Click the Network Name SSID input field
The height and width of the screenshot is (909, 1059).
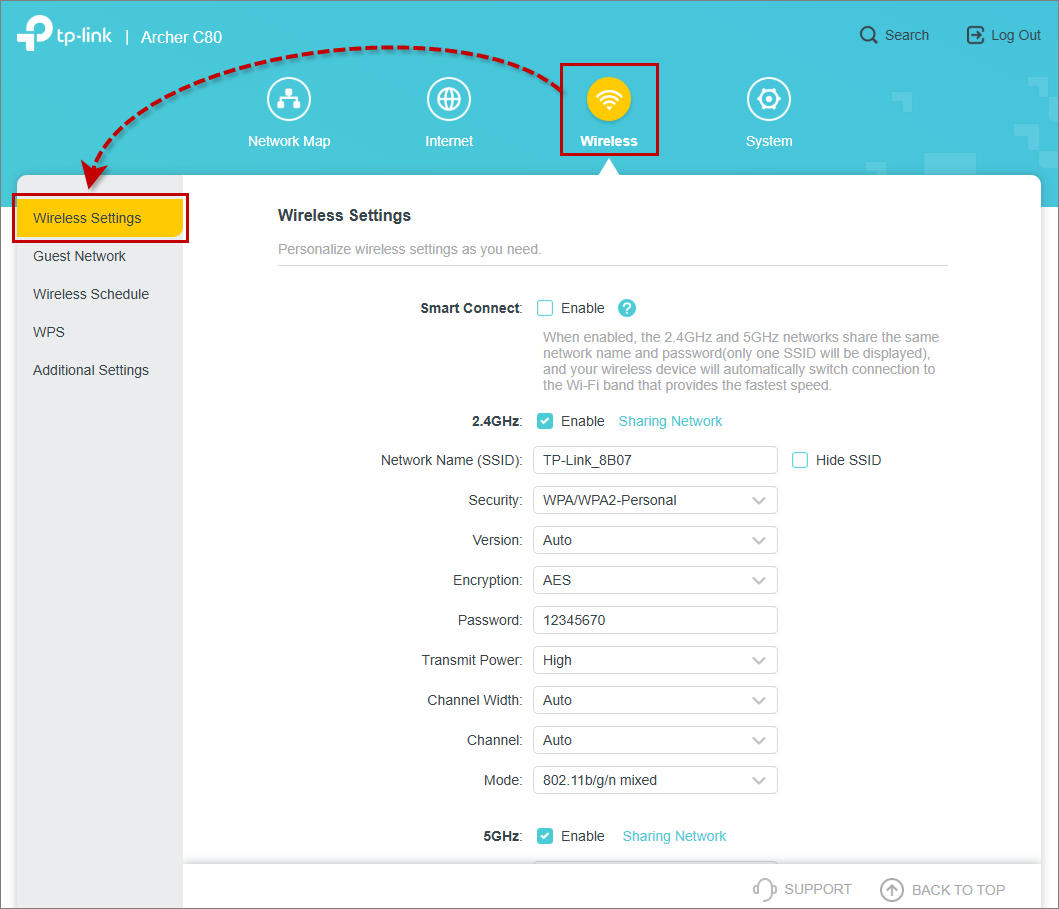click(x=655, y=460)
